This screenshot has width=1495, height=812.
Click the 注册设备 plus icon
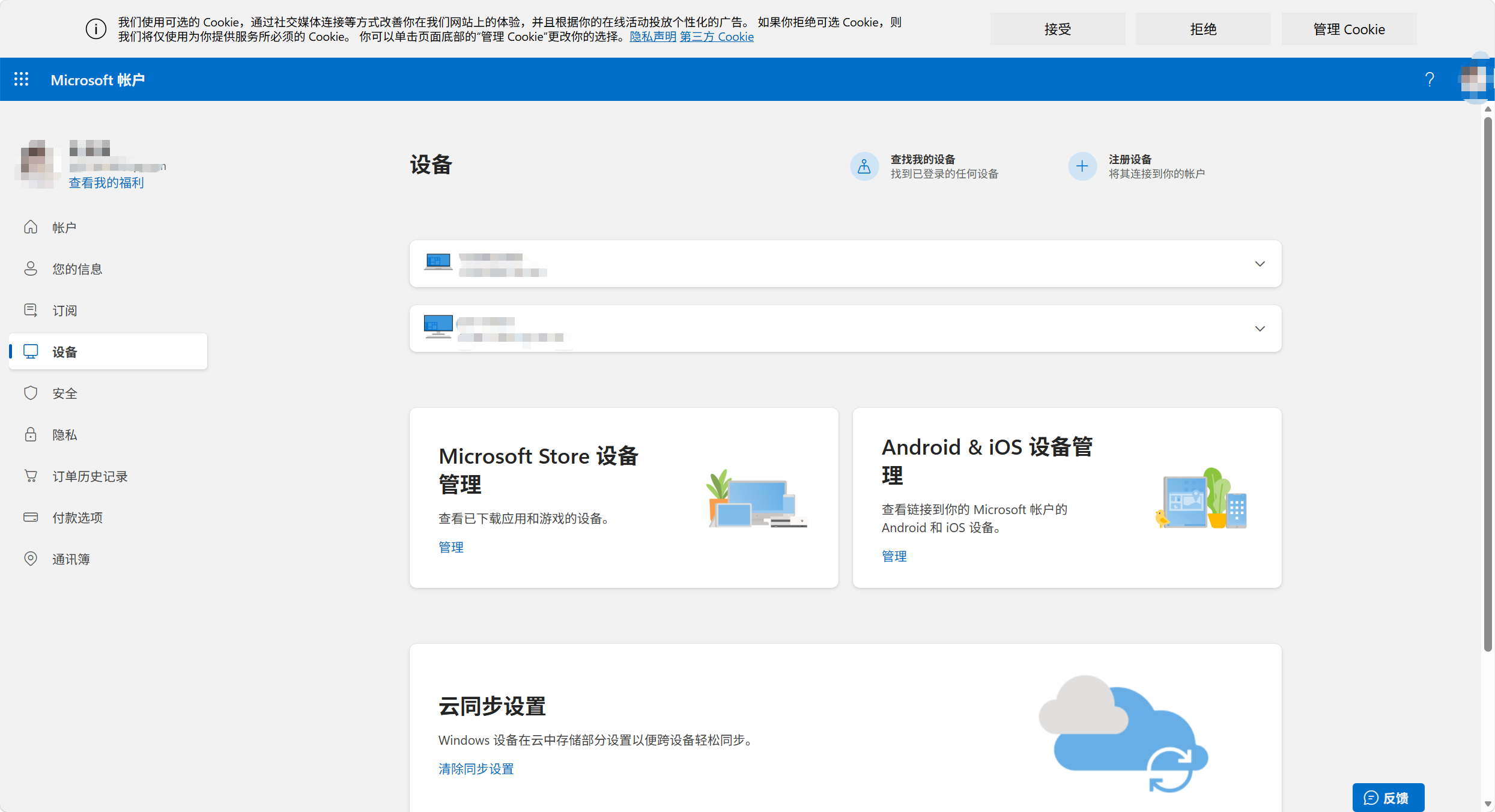[1082, 166]
